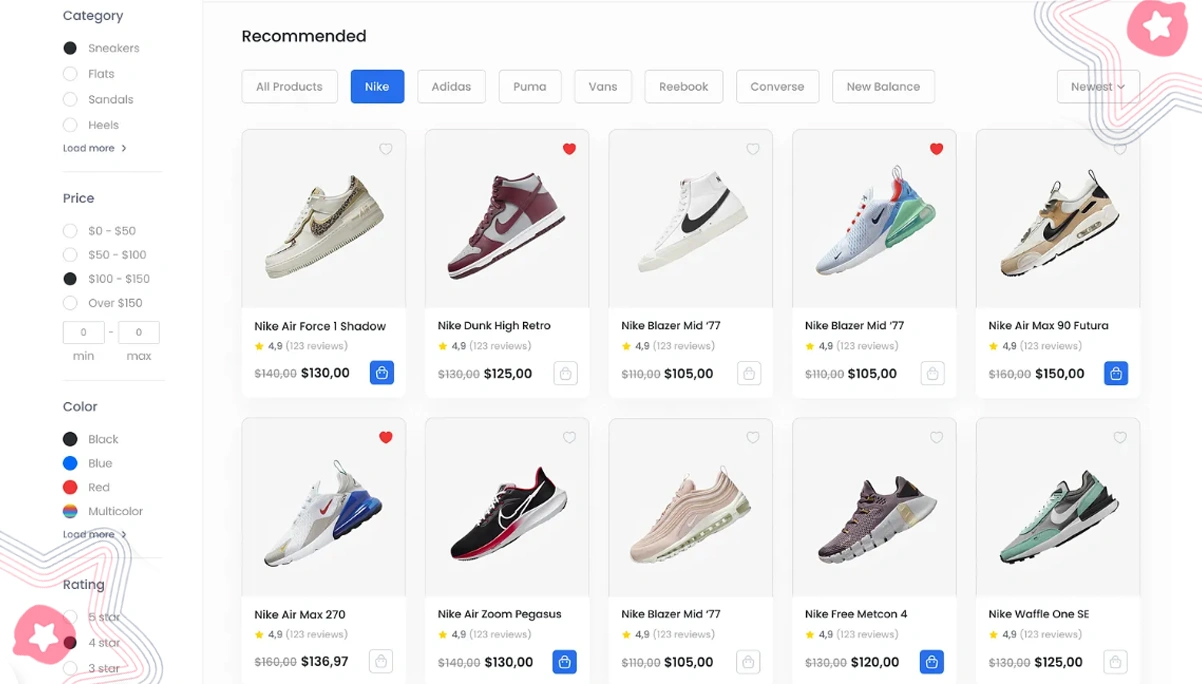This screenshot has height=684, width=1202.
Task: Remove heart from Nike Air Max 270
Action: (x=385, y=437)
